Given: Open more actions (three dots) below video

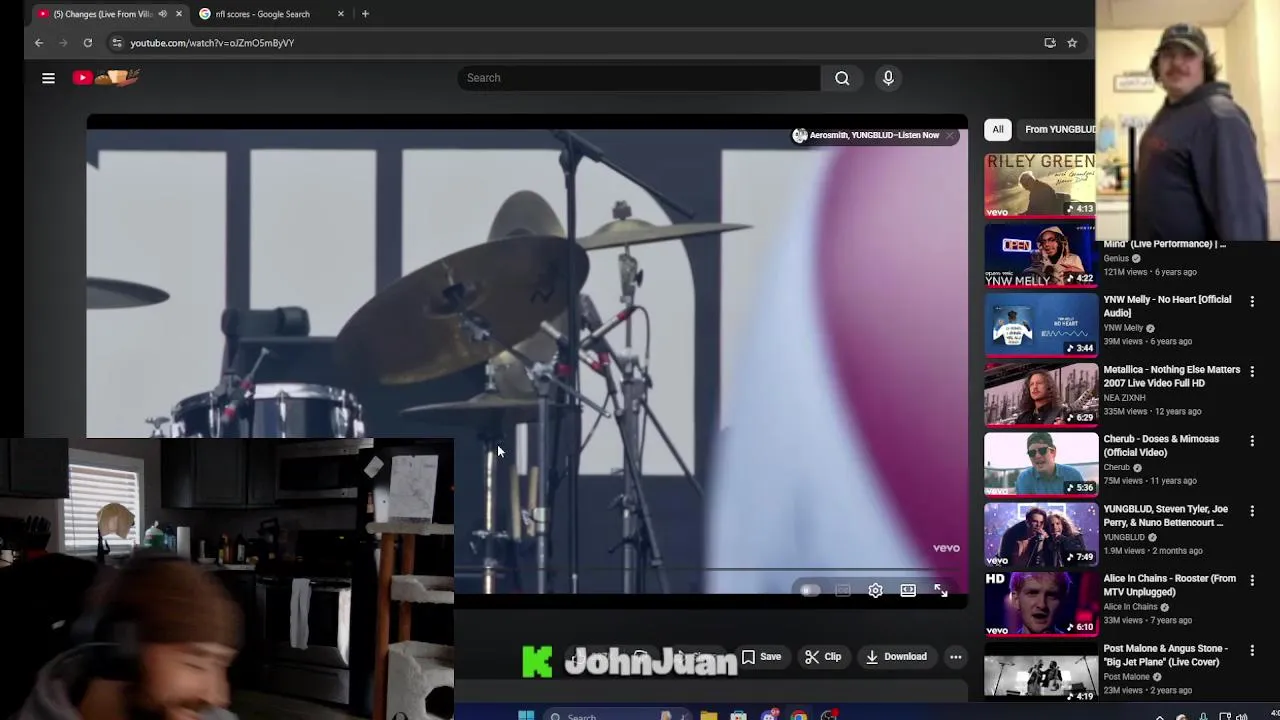Looking at the screenshot, I should point(956,657).
